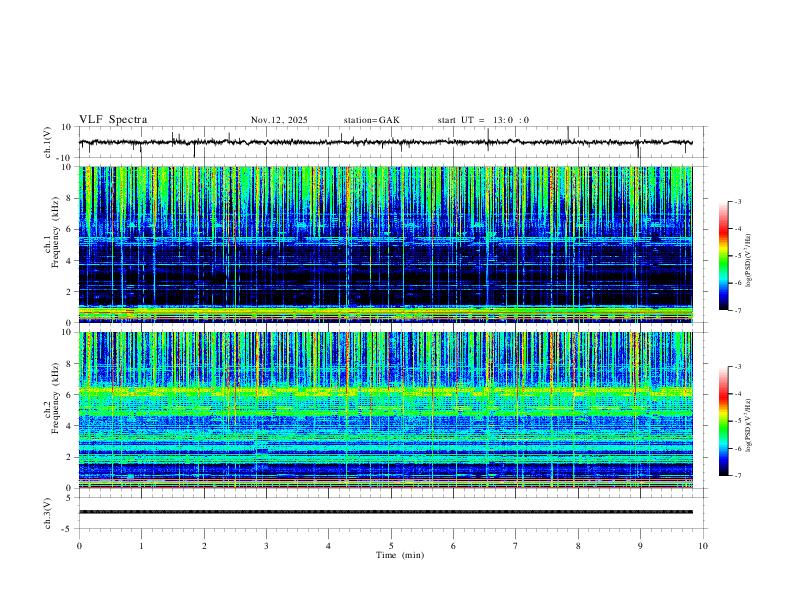Click the 'station=GAK' label
The width and height of the screenshot is (792, 612).
[x=371, y=120]
